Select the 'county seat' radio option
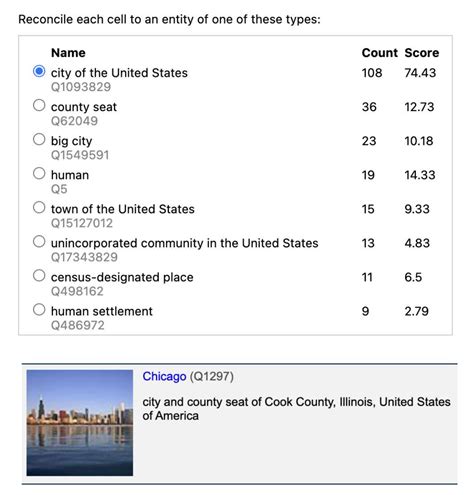 pos(39,105)
